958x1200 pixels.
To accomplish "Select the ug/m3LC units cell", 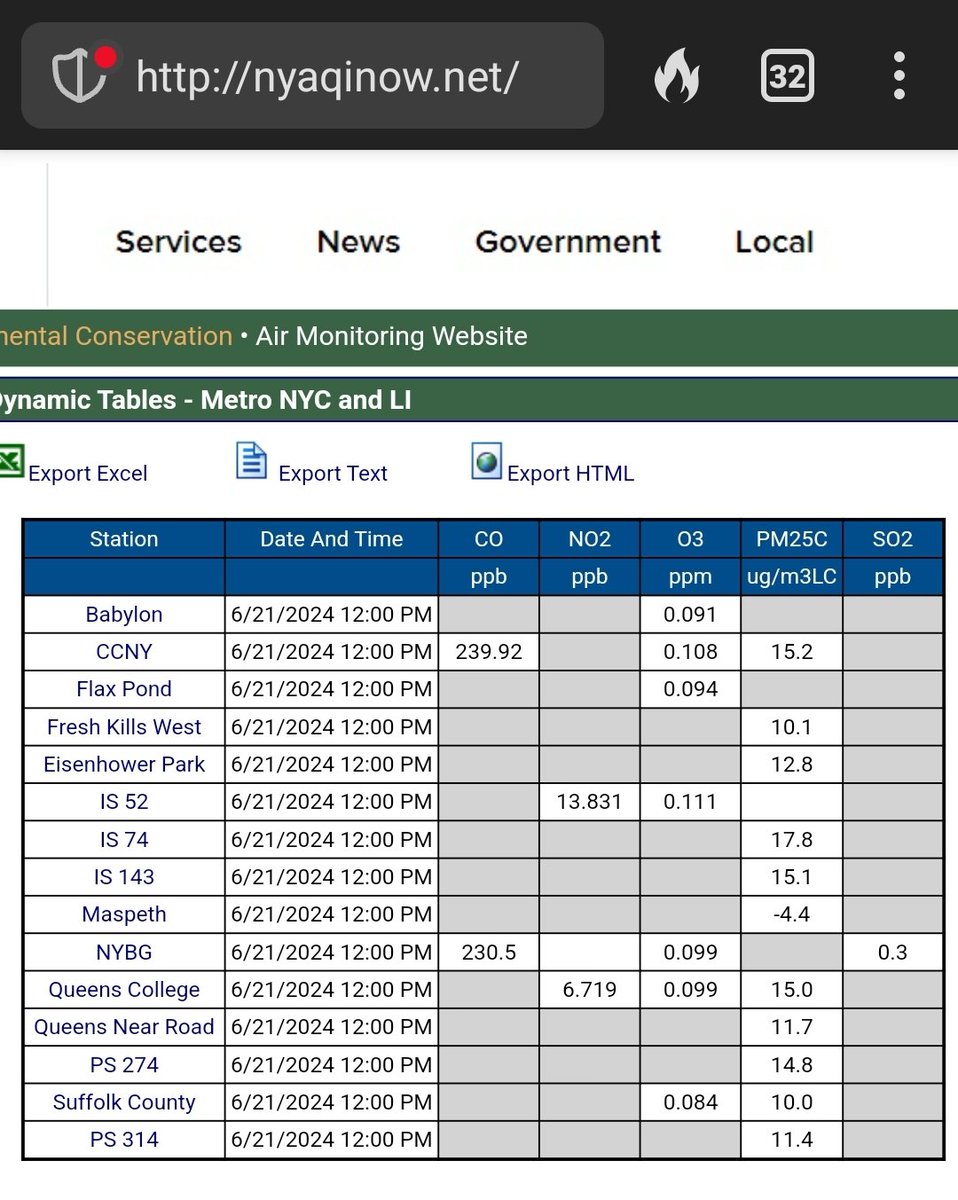I will 791,578.
